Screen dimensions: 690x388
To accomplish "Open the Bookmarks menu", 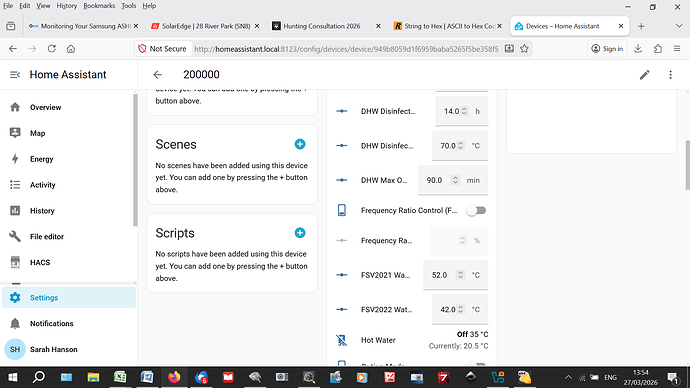I will tap(99, 6).
